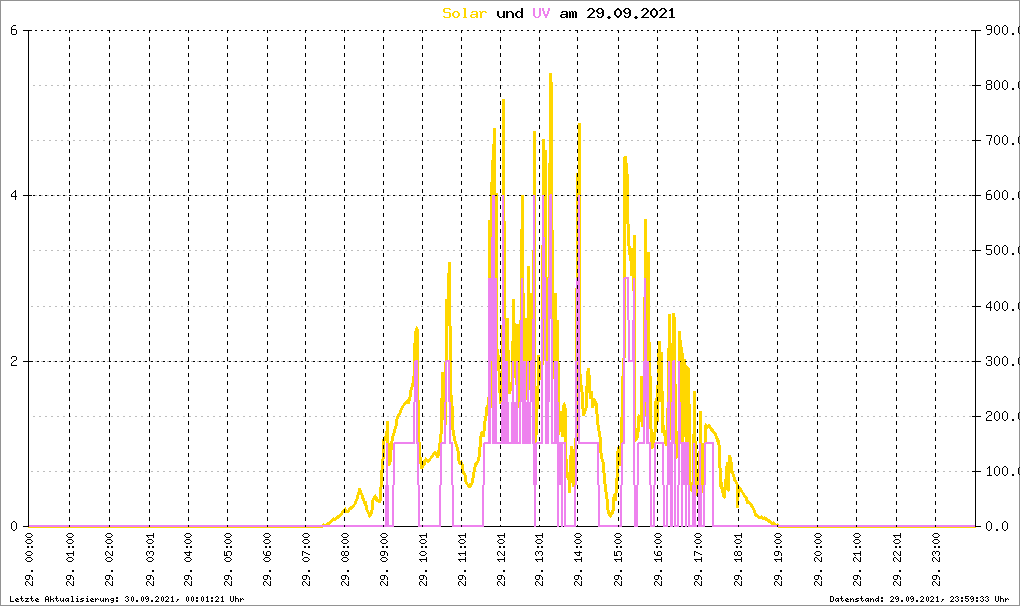Click the pink "UV" word in the title
Image resolution: width=1020 pixels, height=606 pixels.
[x=541, y=13]
